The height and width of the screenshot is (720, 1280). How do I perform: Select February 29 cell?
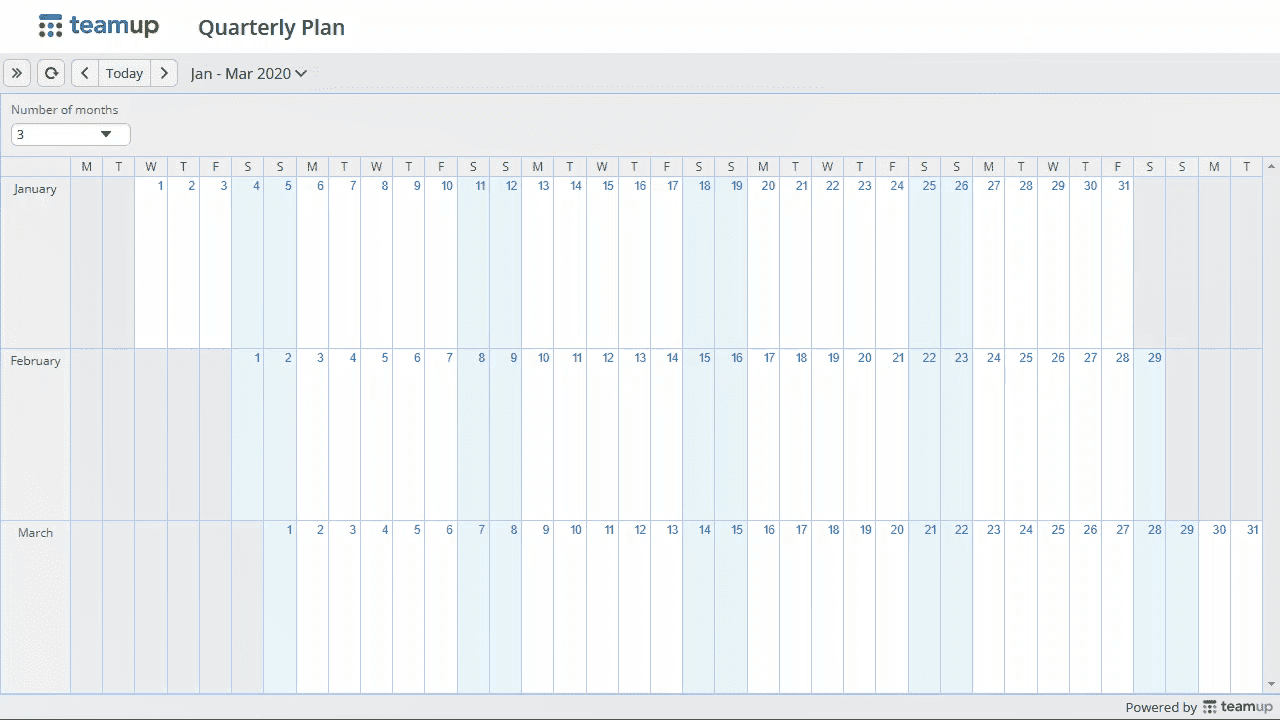(1150, 434)
